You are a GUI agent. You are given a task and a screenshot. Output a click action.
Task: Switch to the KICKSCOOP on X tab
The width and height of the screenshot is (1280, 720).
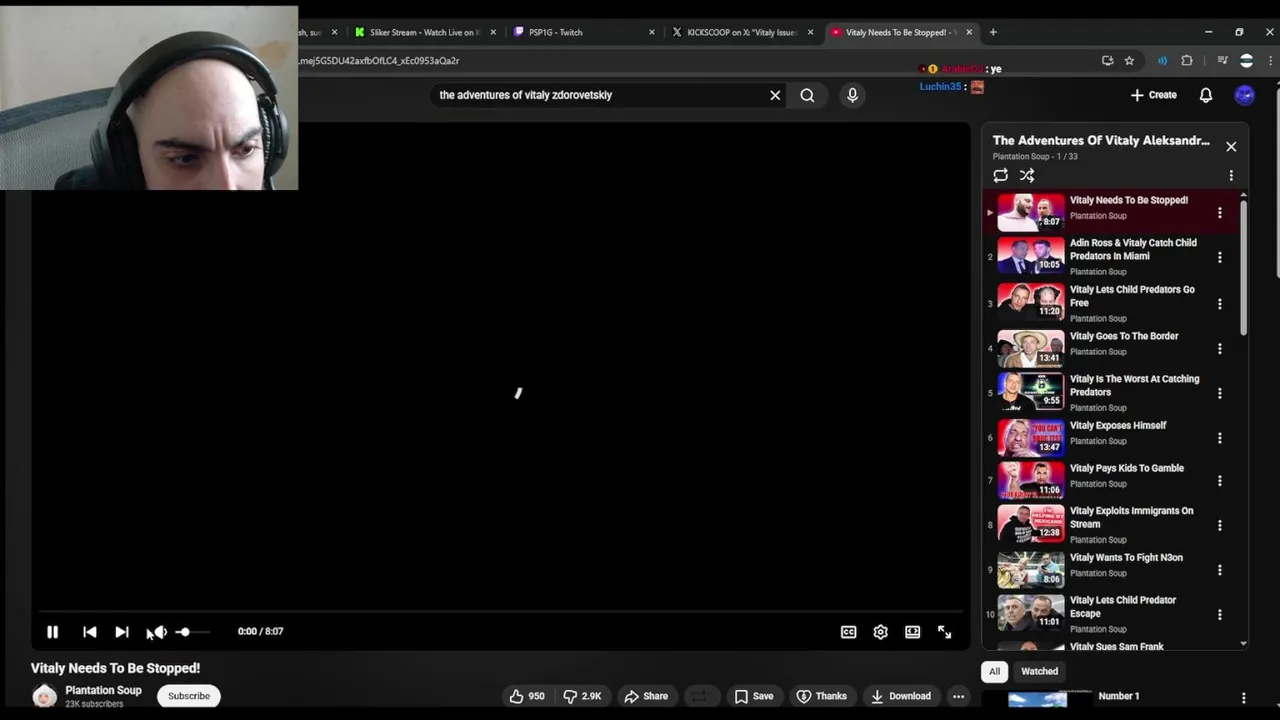(742, 32)
